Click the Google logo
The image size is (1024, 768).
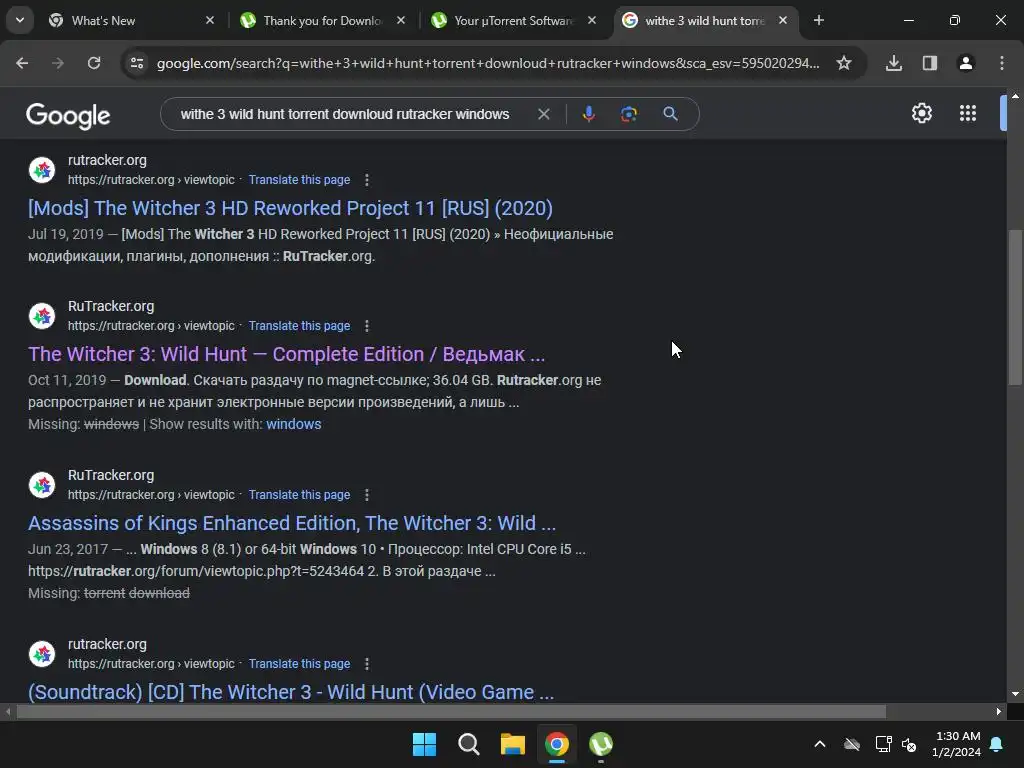[68, 116]
